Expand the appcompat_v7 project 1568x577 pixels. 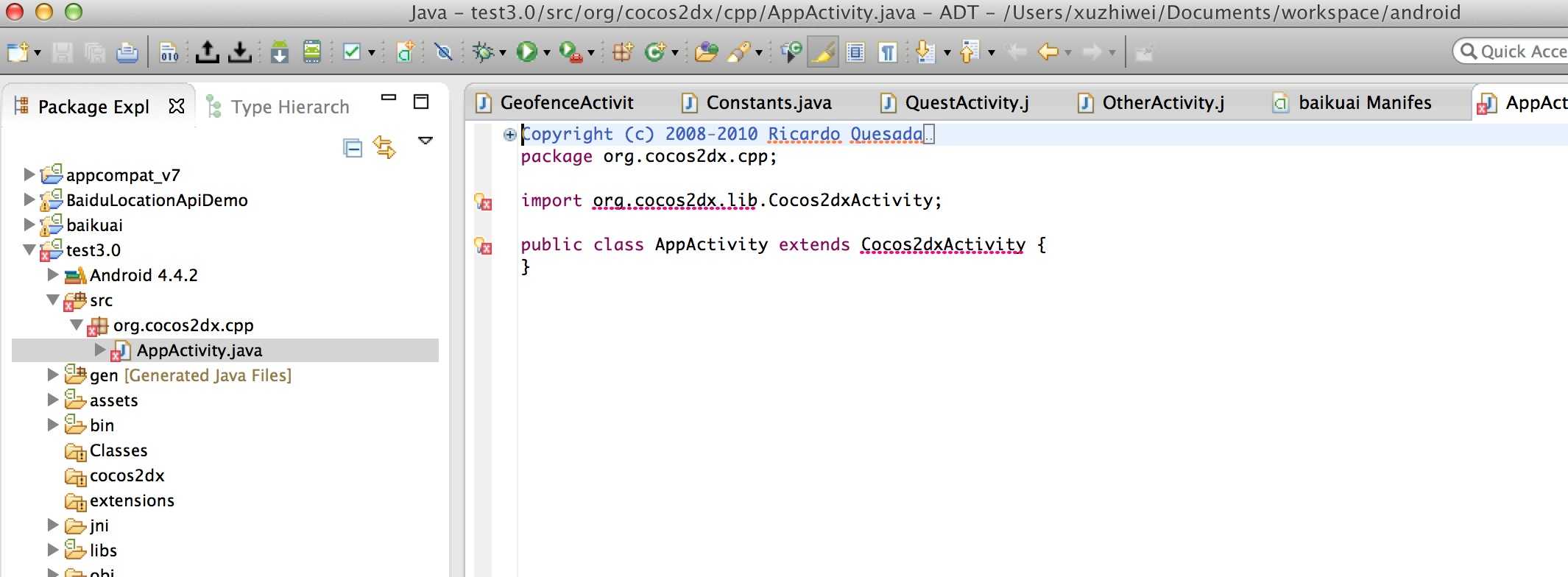pyautogui.click(x=29, y=174)
